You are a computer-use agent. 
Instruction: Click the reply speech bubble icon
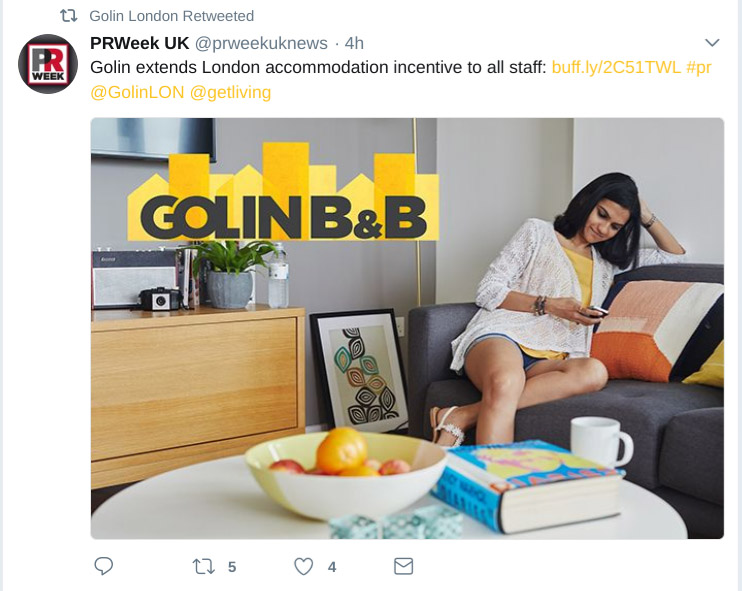tap(104, 566)
